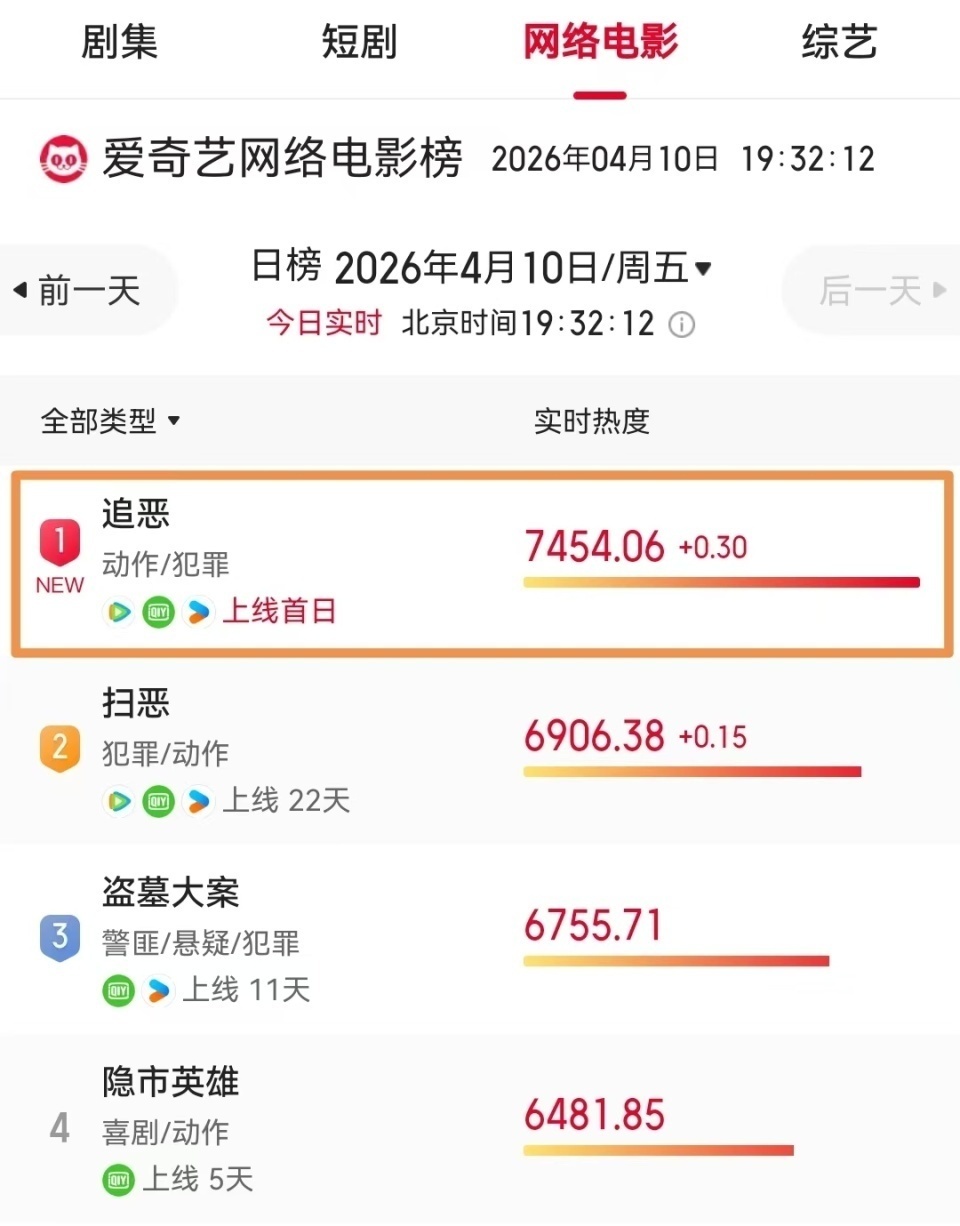Open the 上线首日 link for 追恶
Image resolution: width=960 pixels, height=1226 pixels.
click(279, 611)
